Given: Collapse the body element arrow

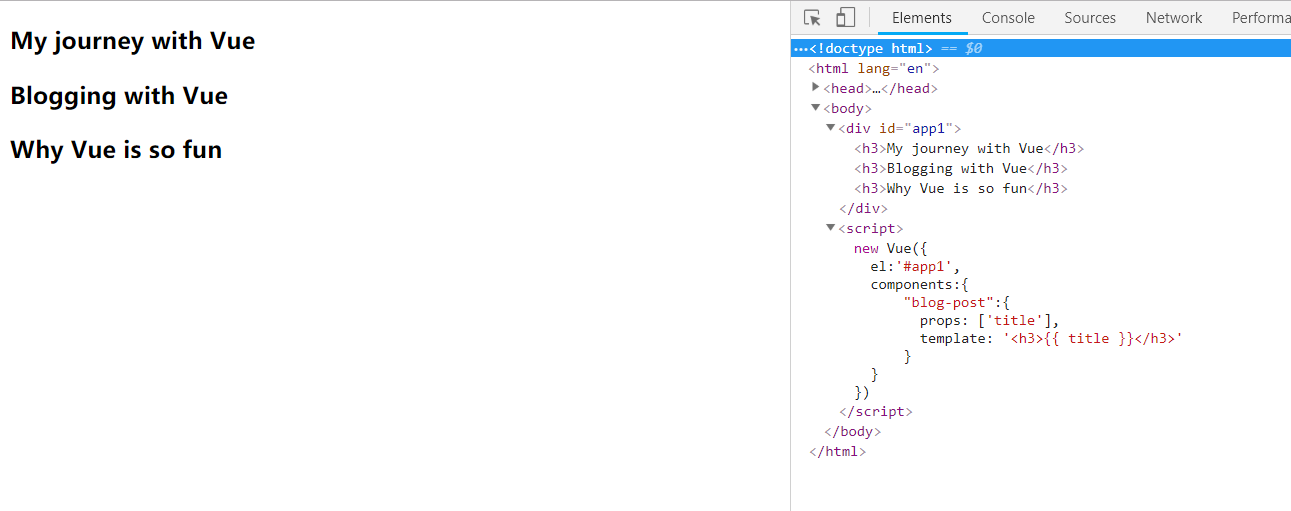Looking at the screenshot, I should (x=816, y=108).
